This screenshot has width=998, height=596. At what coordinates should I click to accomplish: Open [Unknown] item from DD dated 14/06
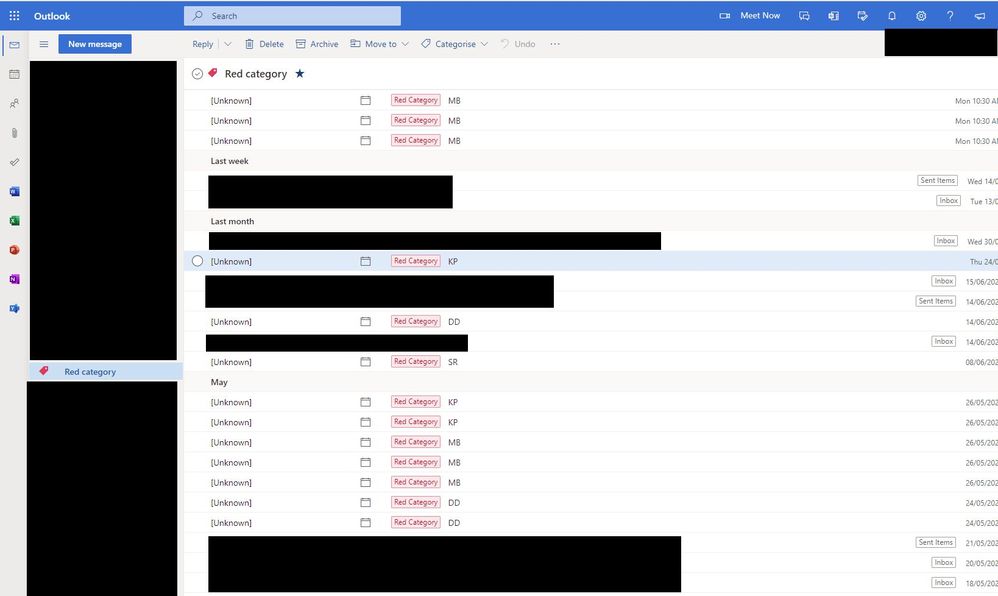[231, 322]
